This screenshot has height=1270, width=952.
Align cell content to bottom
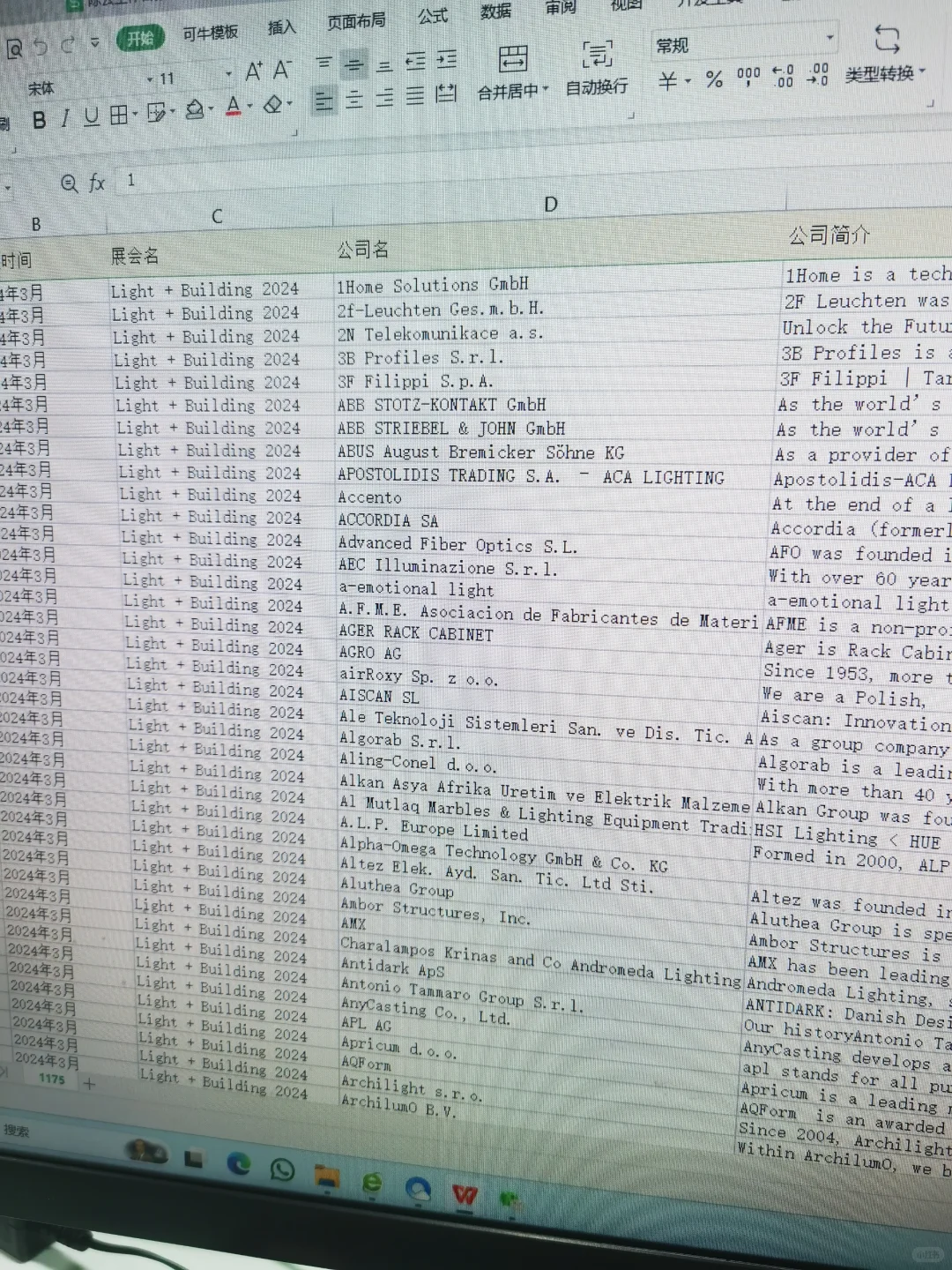point(384,65)
